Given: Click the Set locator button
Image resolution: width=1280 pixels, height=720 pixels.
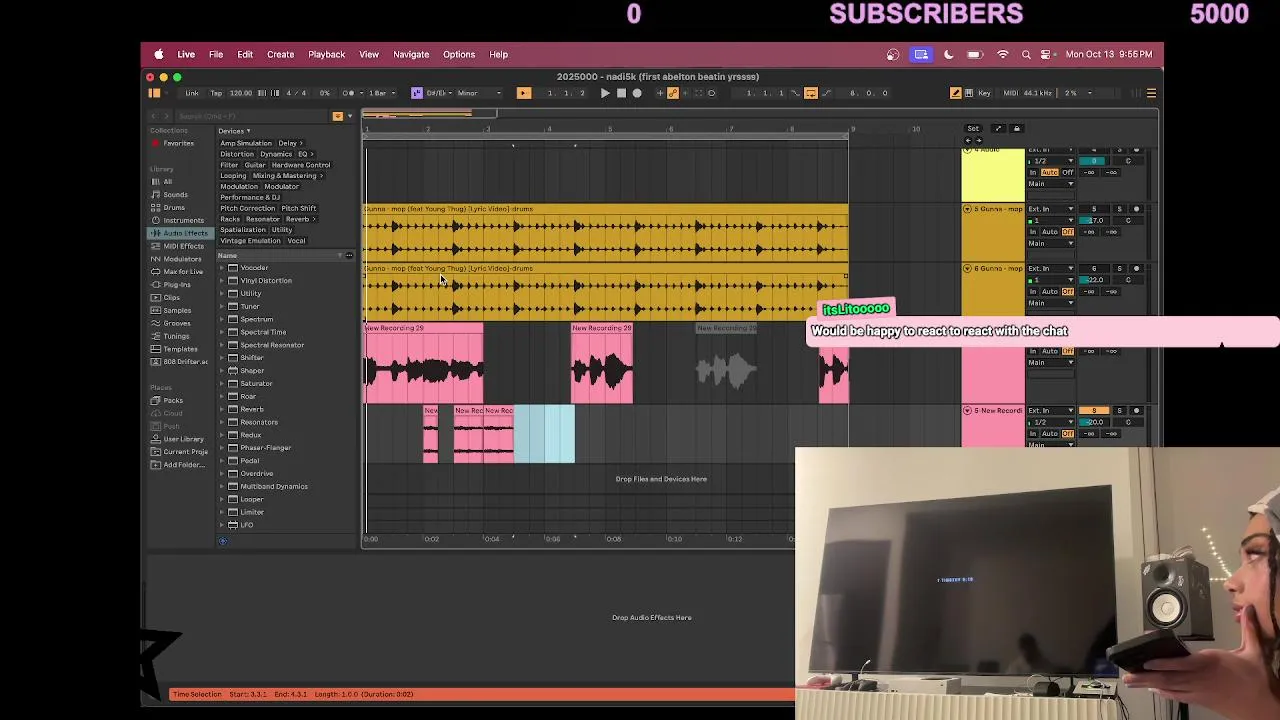Looking at the screenshot, I should click(x=973, y=128).
